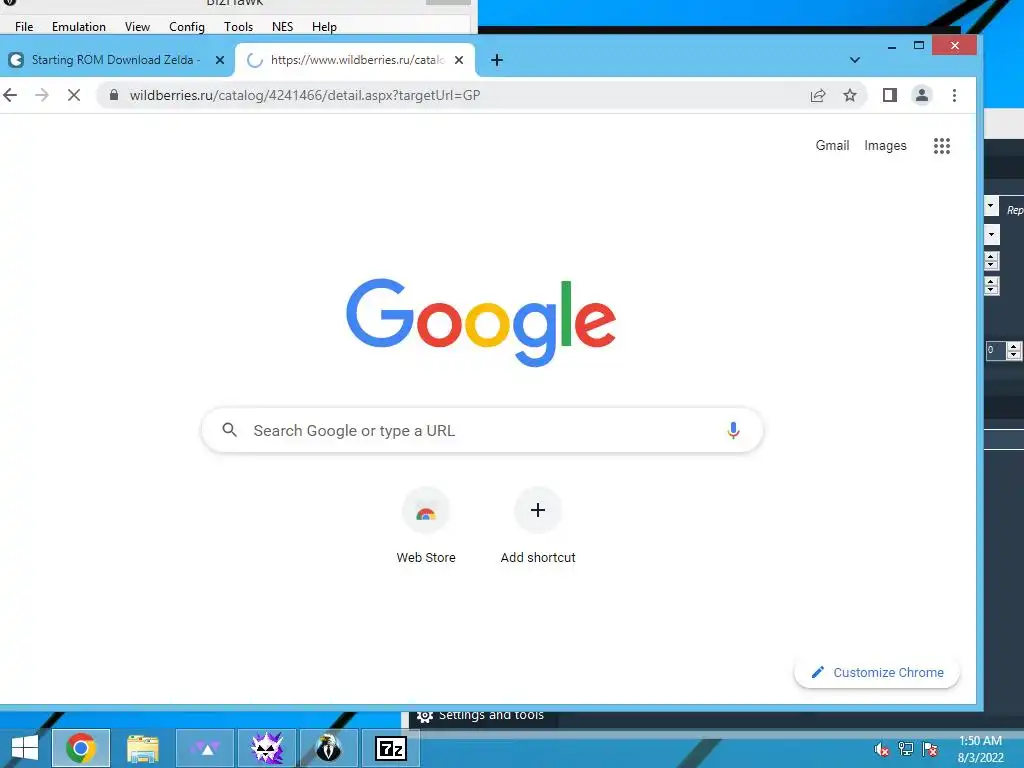The width and height of the screenshot is (1024, 768).
Task: Click the magnifier icon in search box
Action: 229,430
